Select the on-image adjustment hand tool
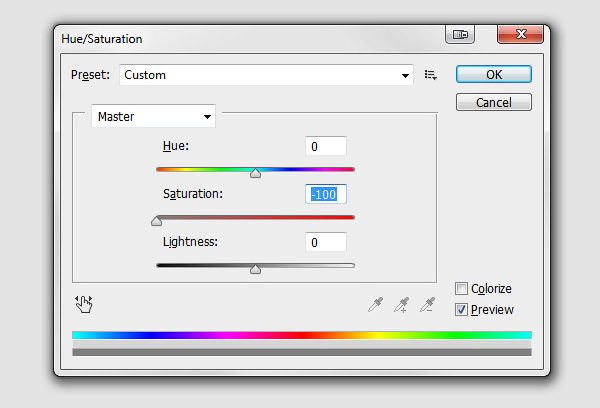Image resolution: width=600 pixels, height=408 pixels. (x=83, y=304)
